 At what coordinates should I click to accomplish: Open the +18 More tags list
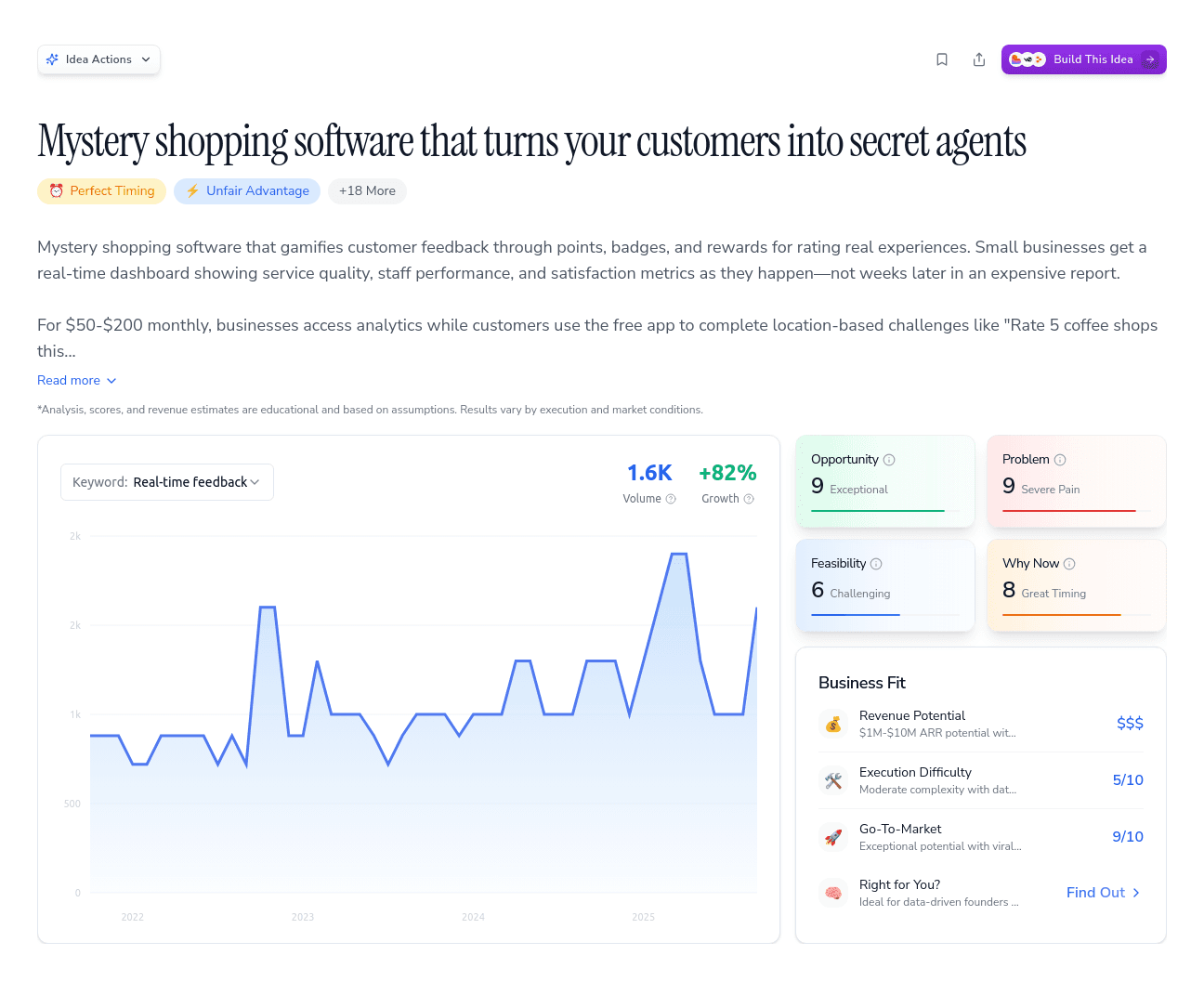(x=367, y=190)
